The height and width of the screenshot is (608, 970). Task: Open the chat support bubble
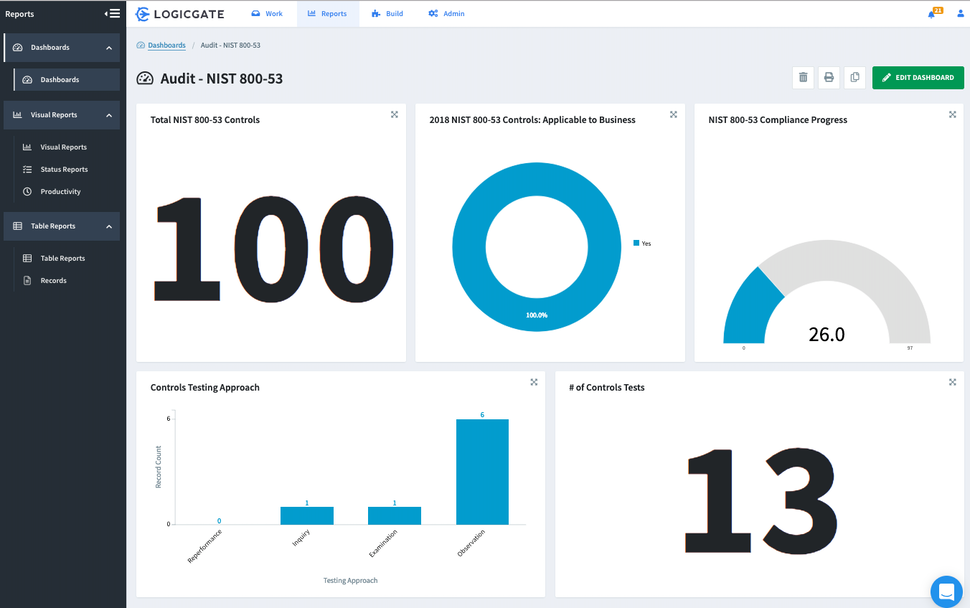point(945,591)
